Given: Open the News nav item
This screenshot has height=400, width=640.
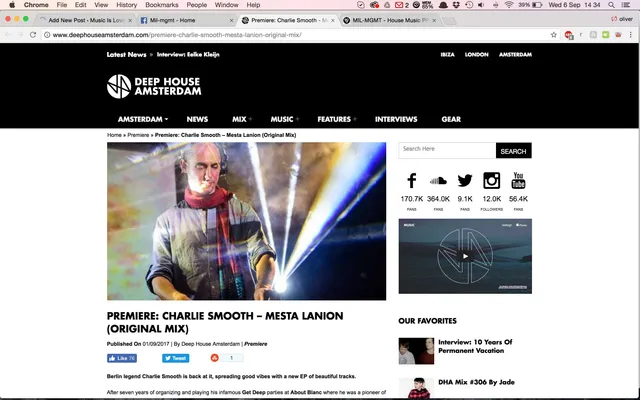Looking at the screenshot, I should (x=197, y=119).
